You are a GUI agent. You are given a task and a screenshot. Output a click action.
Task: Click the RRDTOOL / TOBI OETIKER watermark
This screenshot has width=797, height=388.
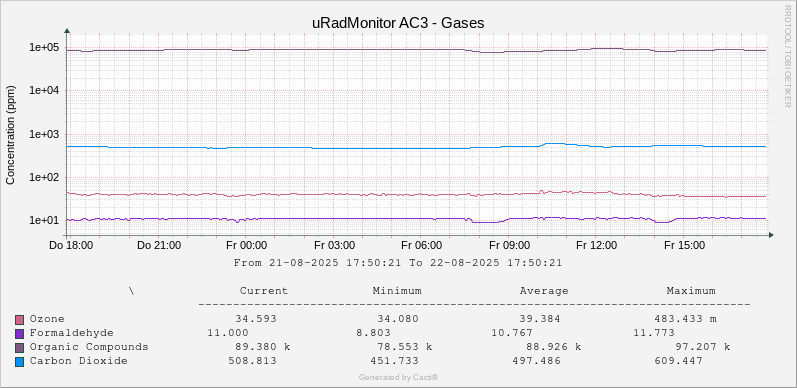click(x=787, y=55)
